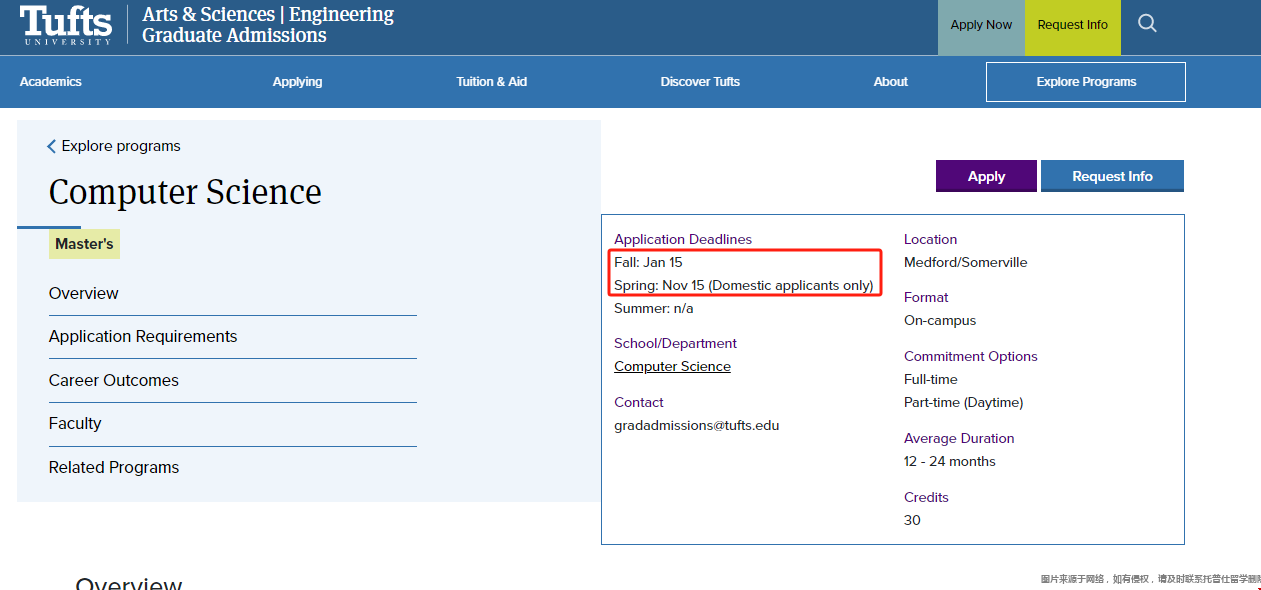This screenshot has width=1261, height=590.
Task: Click the Format label
Action: tap(926, 298)
